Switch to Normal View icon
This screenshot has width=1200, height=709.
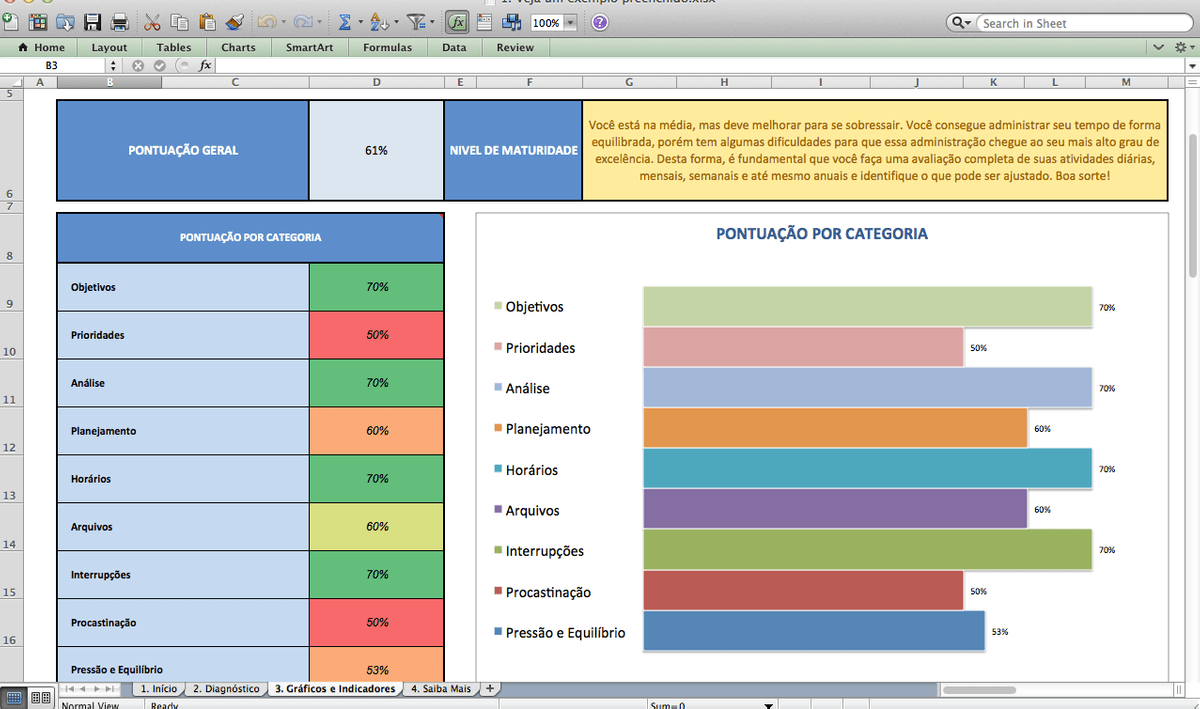[x=14, y=697]
